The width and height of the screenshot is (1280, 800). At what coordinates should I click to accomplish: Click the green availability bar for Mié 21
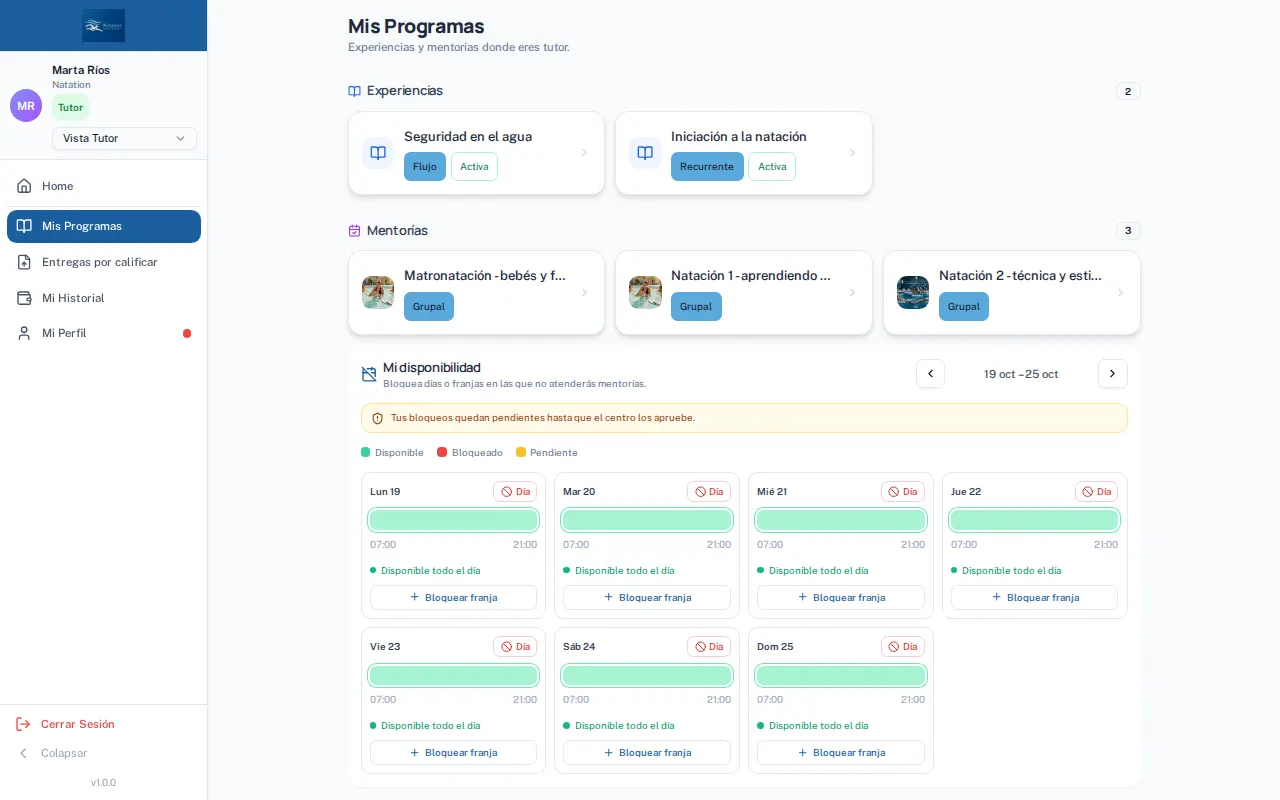841,520
